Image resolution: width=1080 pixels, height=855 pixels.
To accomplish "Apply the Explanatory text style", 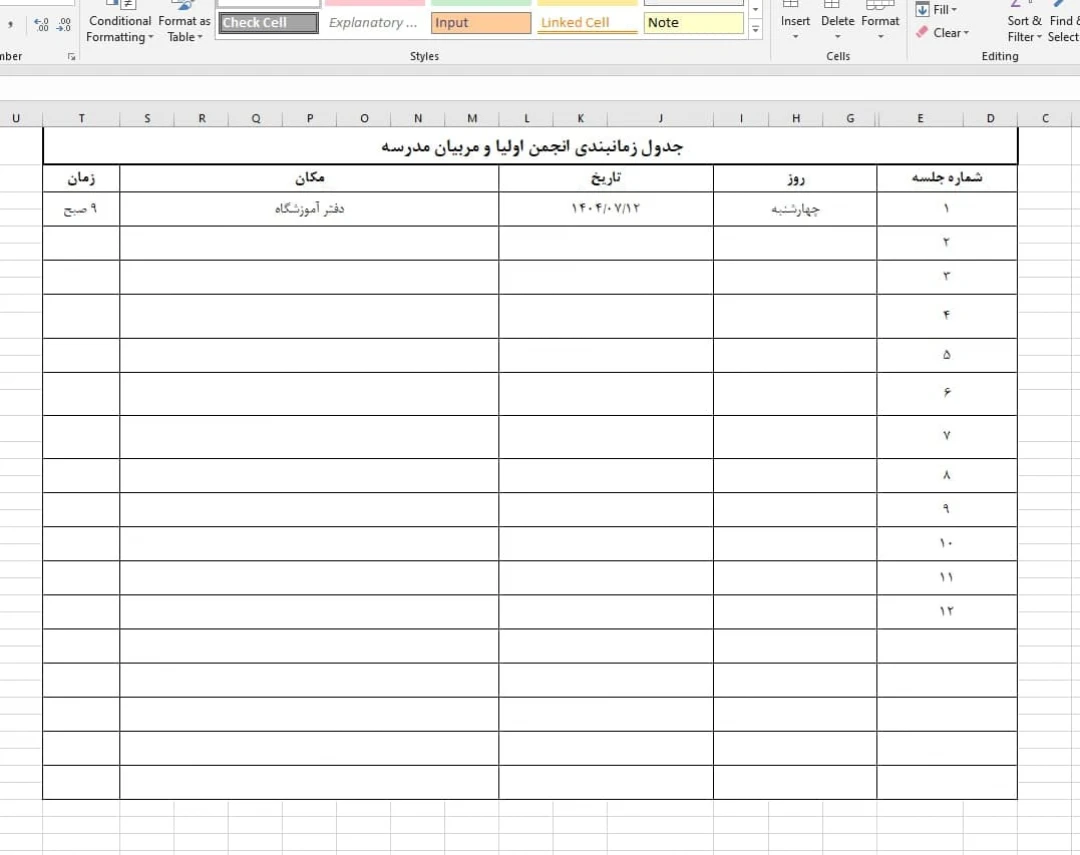I will pyautogui.click(x=374, y=23).
